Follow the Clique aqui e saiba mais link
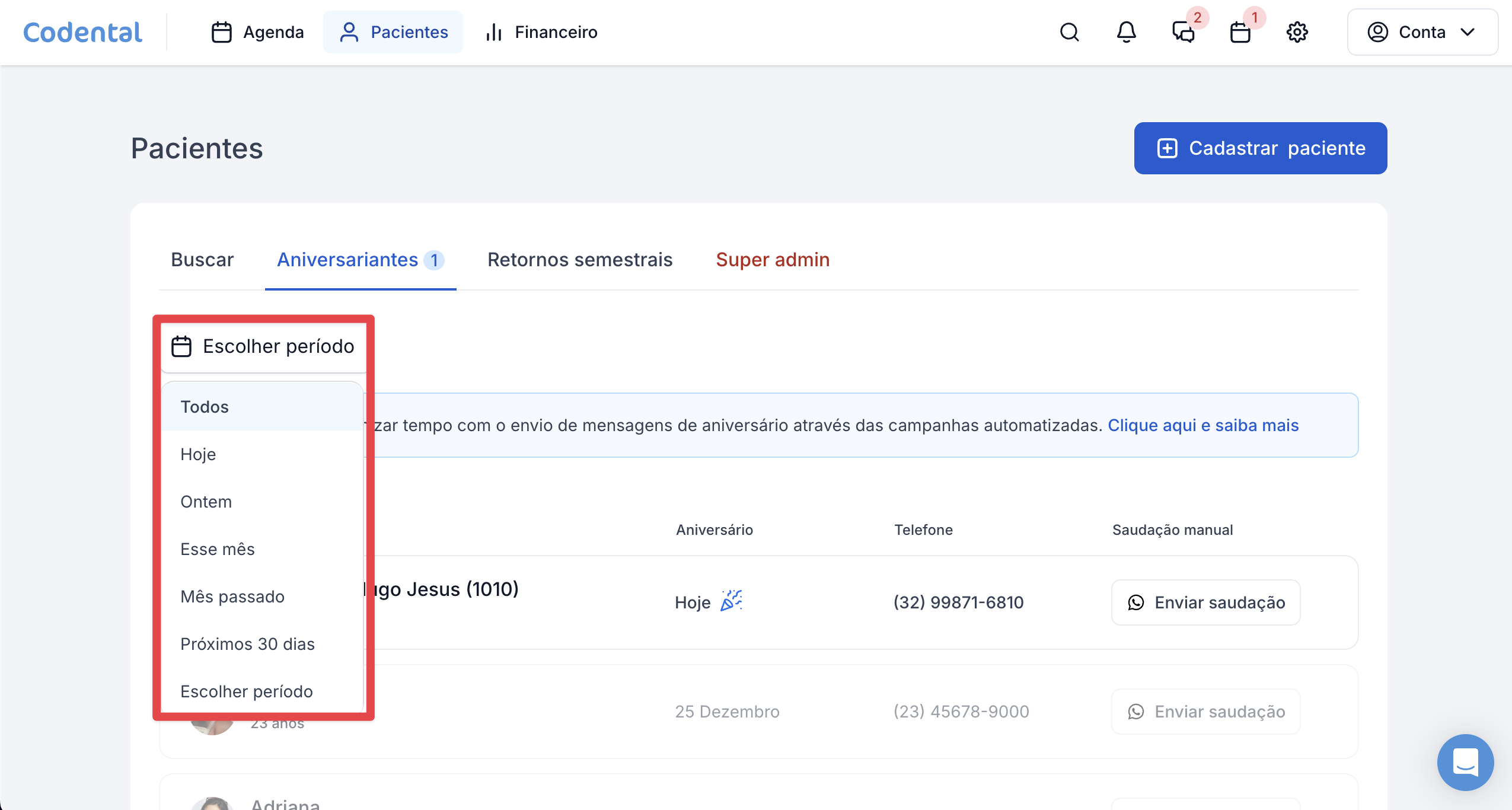1512x810 pixels. point(1203,425)
